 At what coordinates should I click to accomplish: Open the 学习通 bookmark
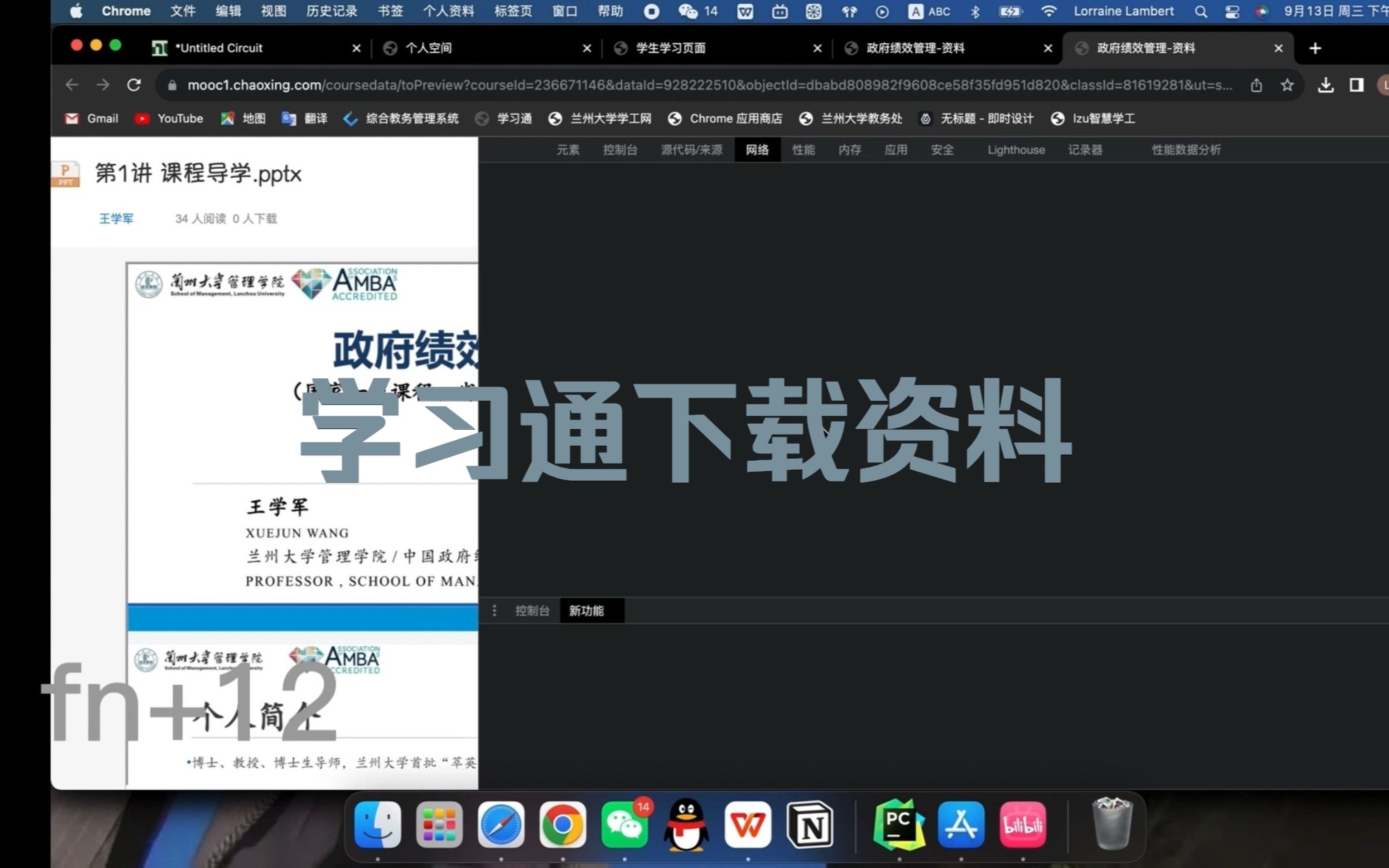click(x=503, y=118)
